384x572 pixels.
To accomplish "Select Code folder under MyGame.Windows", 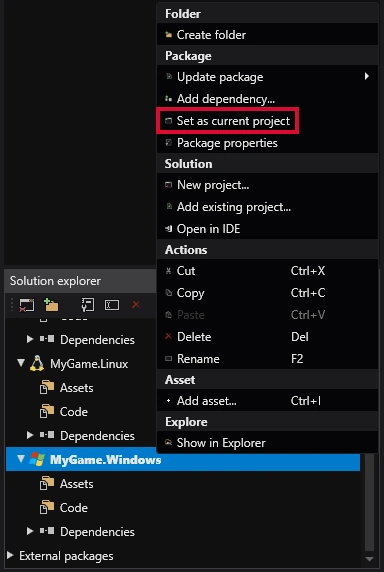I will pyautogui.click(x=73, y=508).
